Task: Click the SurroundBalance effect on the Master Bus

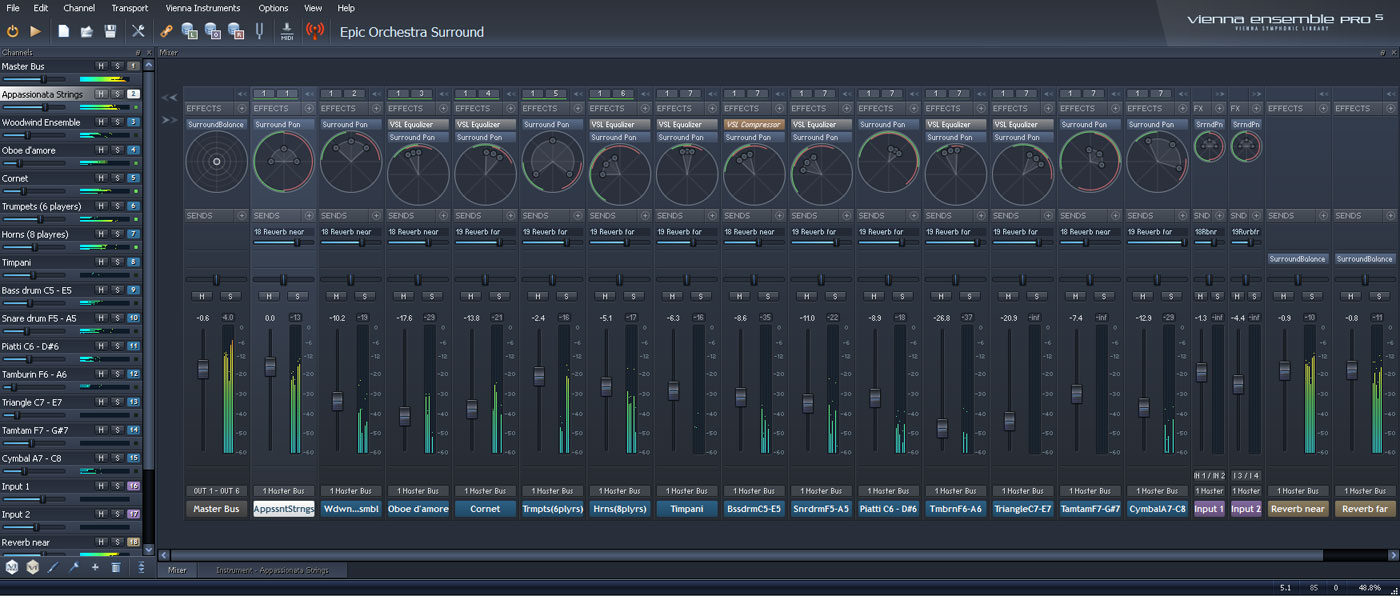Action: [216, 124]
